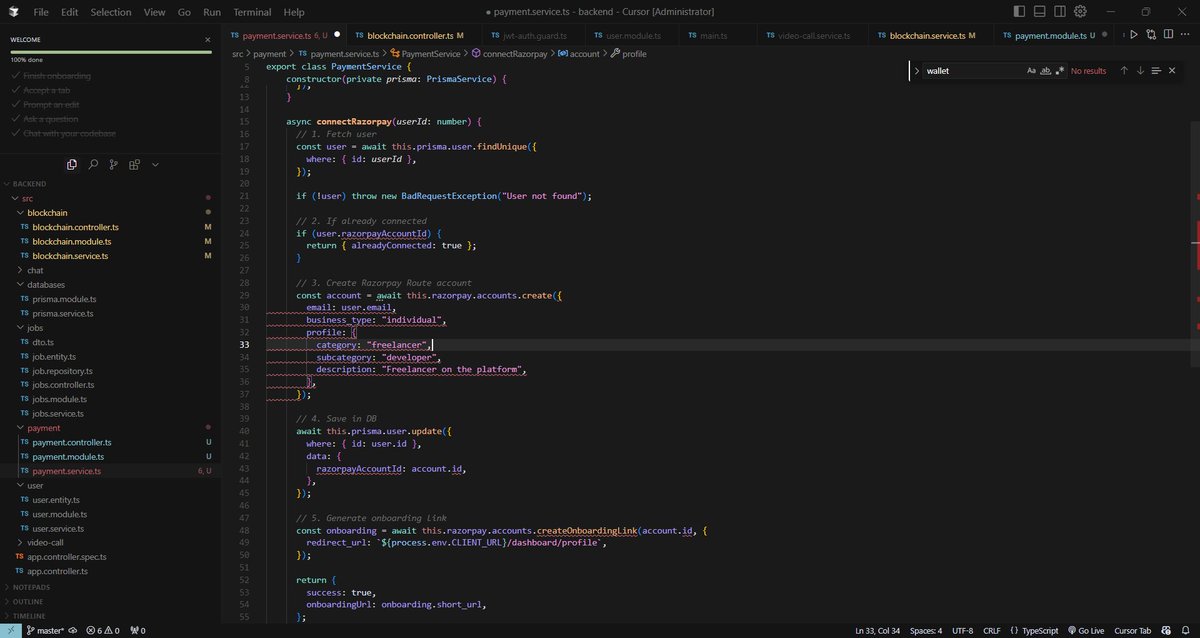Toggle bottom panel layout icon
The height and width of the screenshot is (638, 1200).
pos(1040,12)
